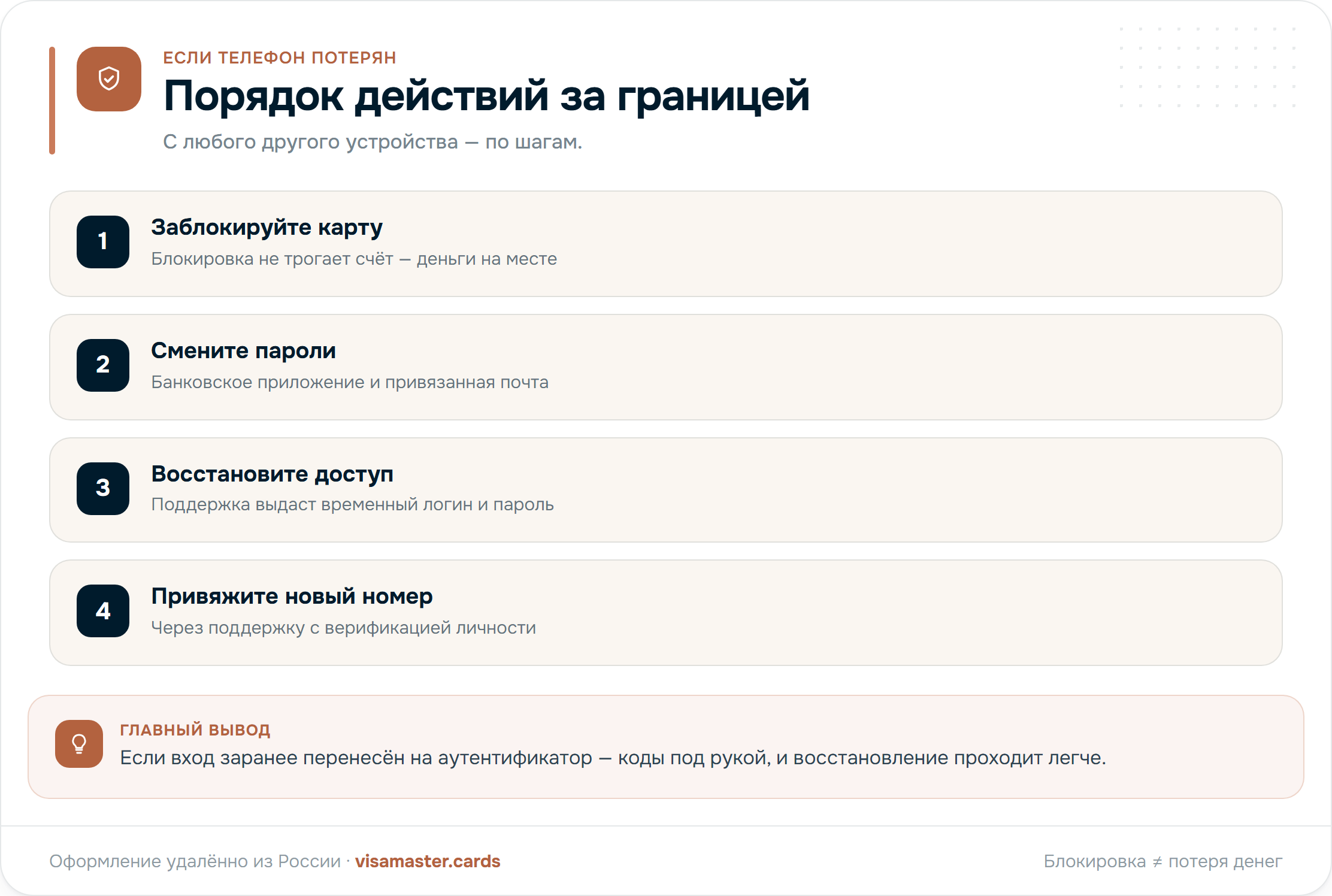The width and height of the screenshot is (1332, 896).
Task: Click footer text 'Блокировка ≠ потеря денег'
Action: click(1163, 861)
